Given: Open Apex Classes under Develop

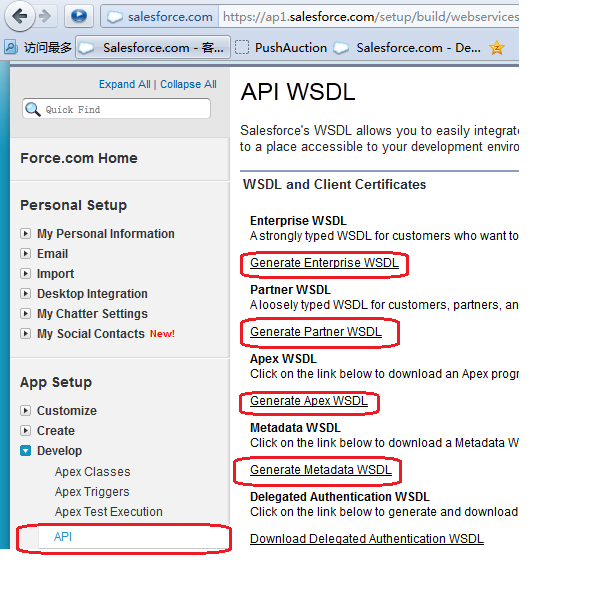Looking at the screenshot, I should pos(92,472).
